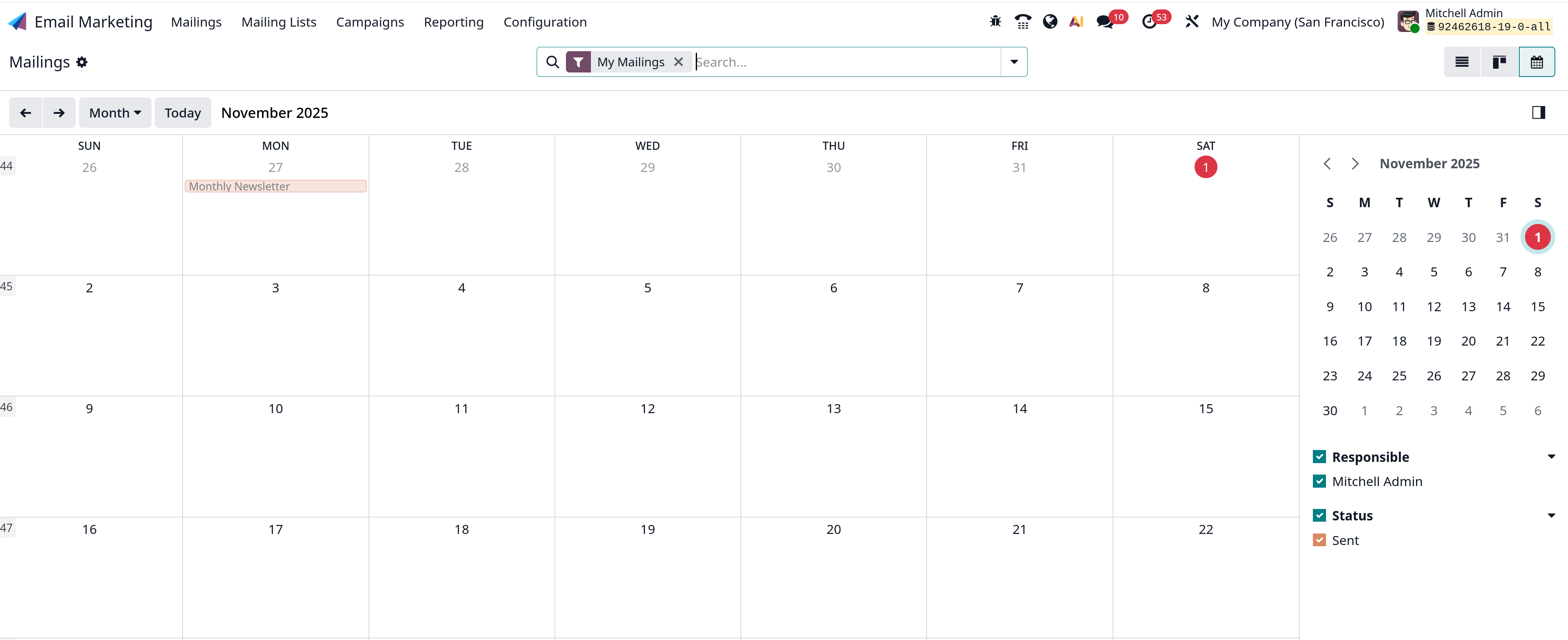This screenshot has height=640, width=1568.
Task: Click the magnifier search icon
Action: [552, 62]
